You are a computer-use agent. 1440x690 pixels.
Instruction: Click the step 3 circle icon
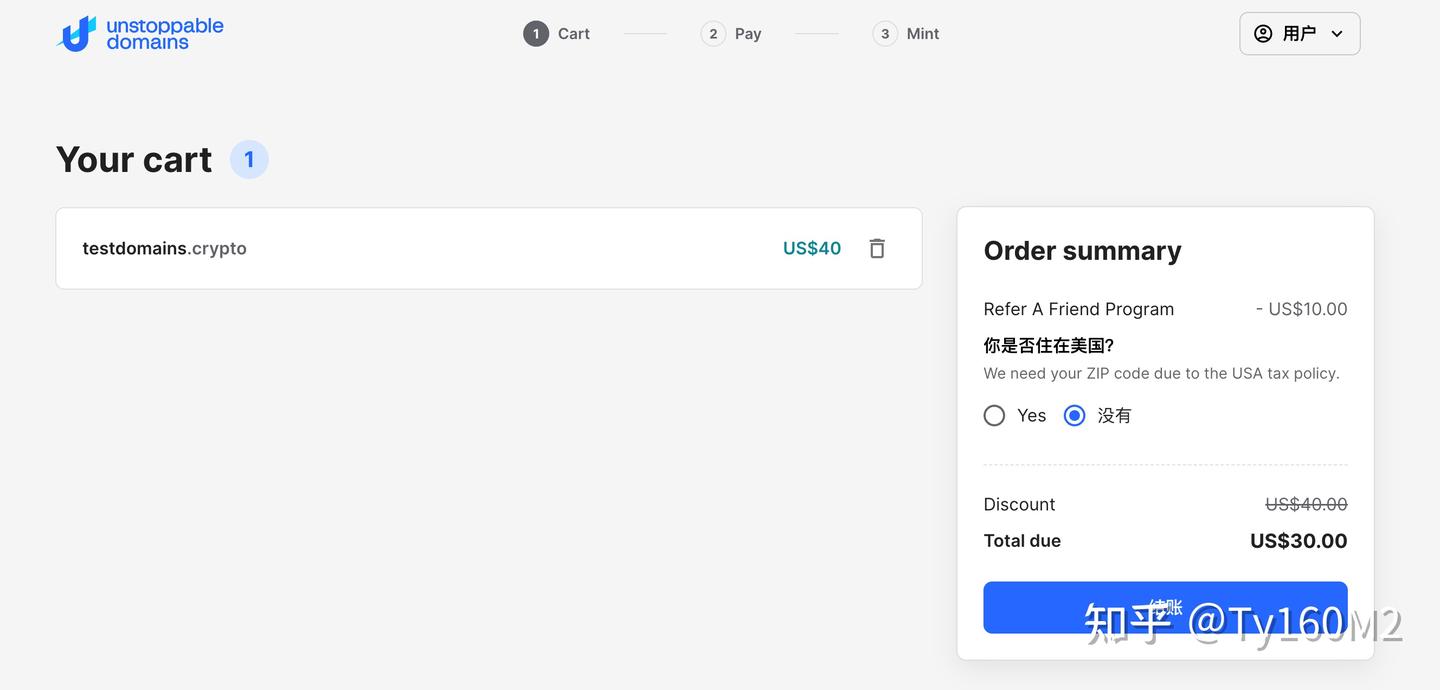[x=885, y=34]
